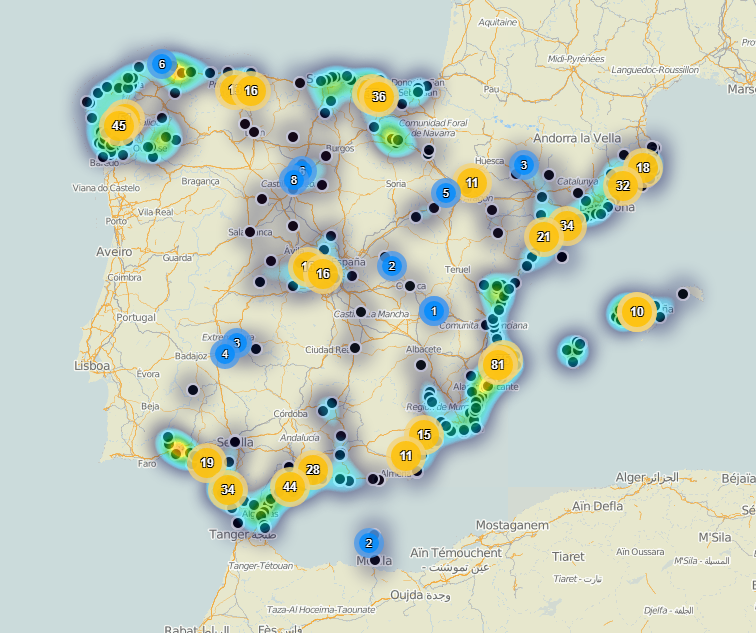The height and width of the screenshot is (633, 756).
Task: Open the large yellow 81 cluster
Action: pos(498,364)
